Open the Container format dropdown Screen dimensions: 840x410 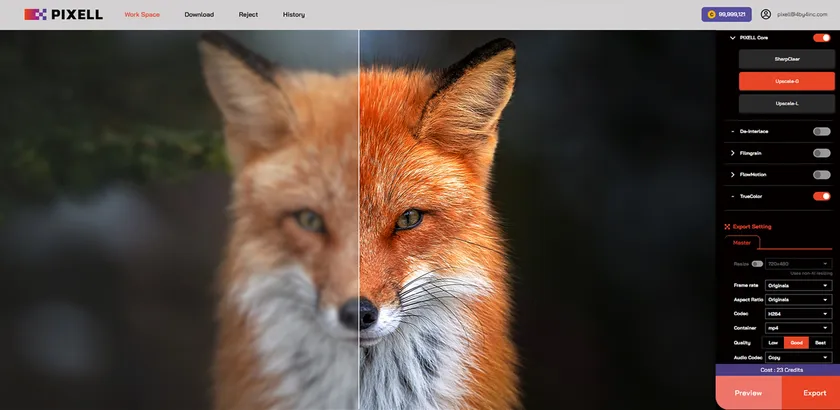798,328
